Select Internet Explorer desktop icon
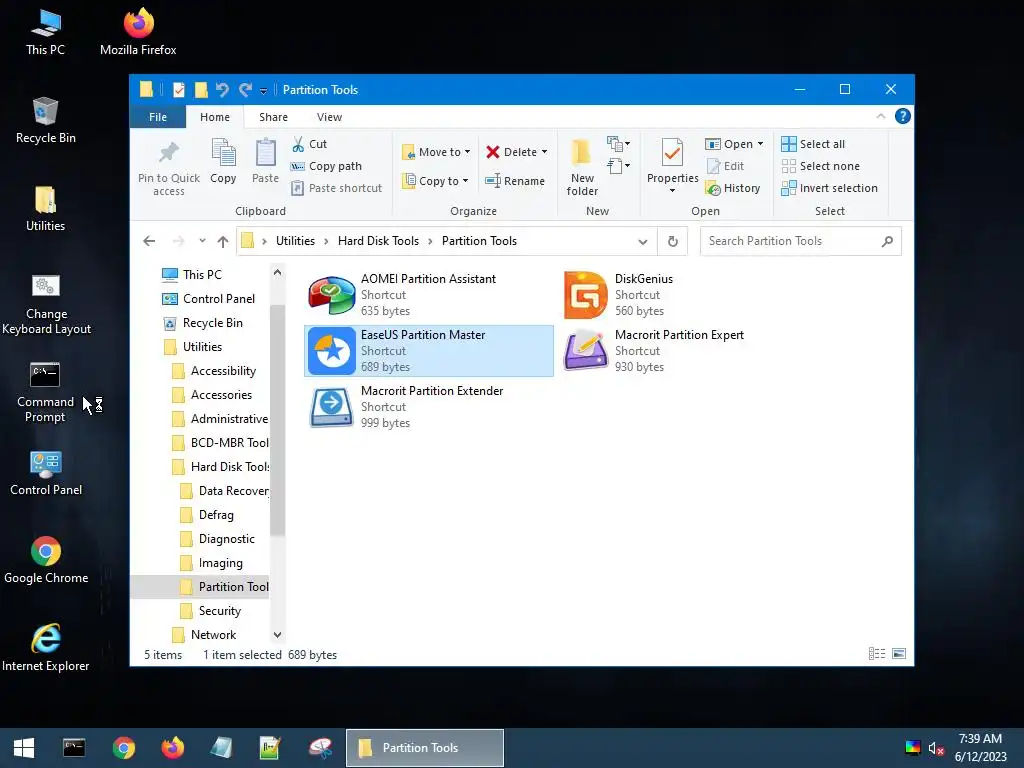 pos(46,647)
